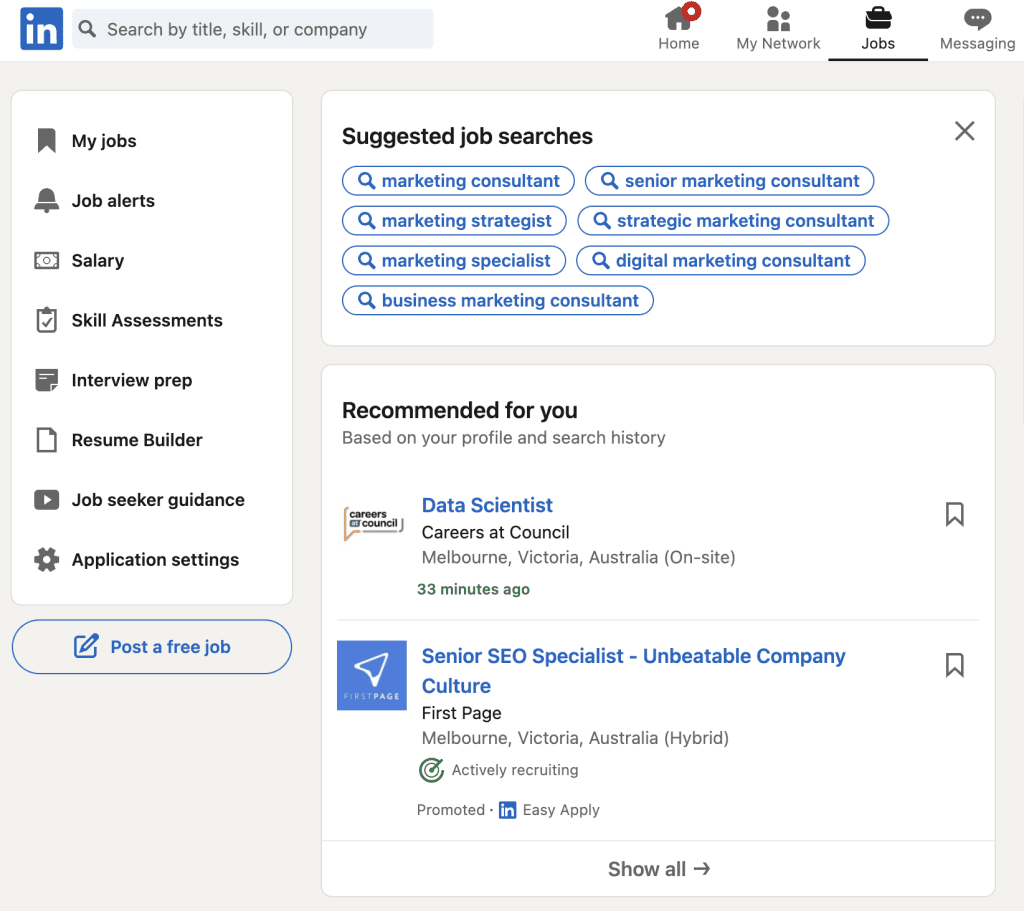Click the Salary banknote icon
Image resolution: width=1024 pixels, height=911 pixels.
(x=46, y=261)
